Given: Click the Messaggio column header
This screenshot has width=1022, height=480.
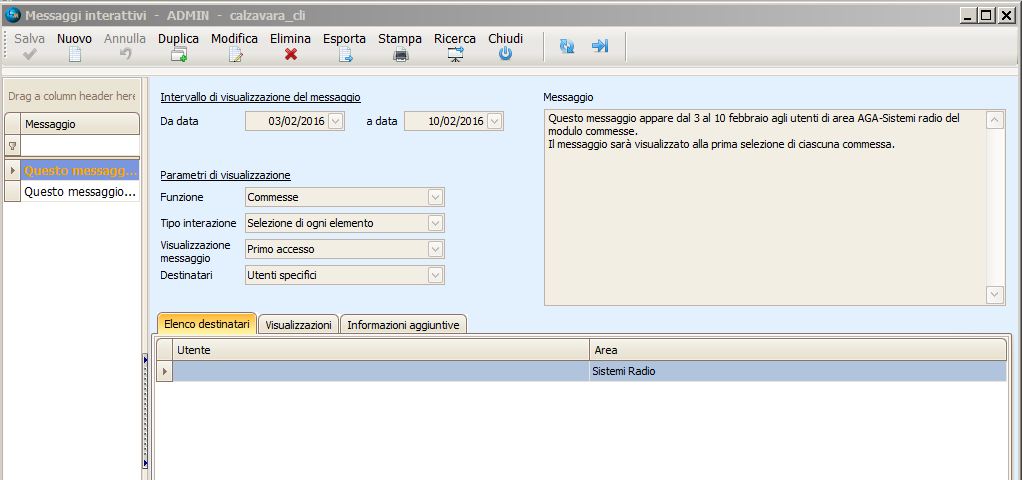Looking at the screenshot, I should point(80,124).
